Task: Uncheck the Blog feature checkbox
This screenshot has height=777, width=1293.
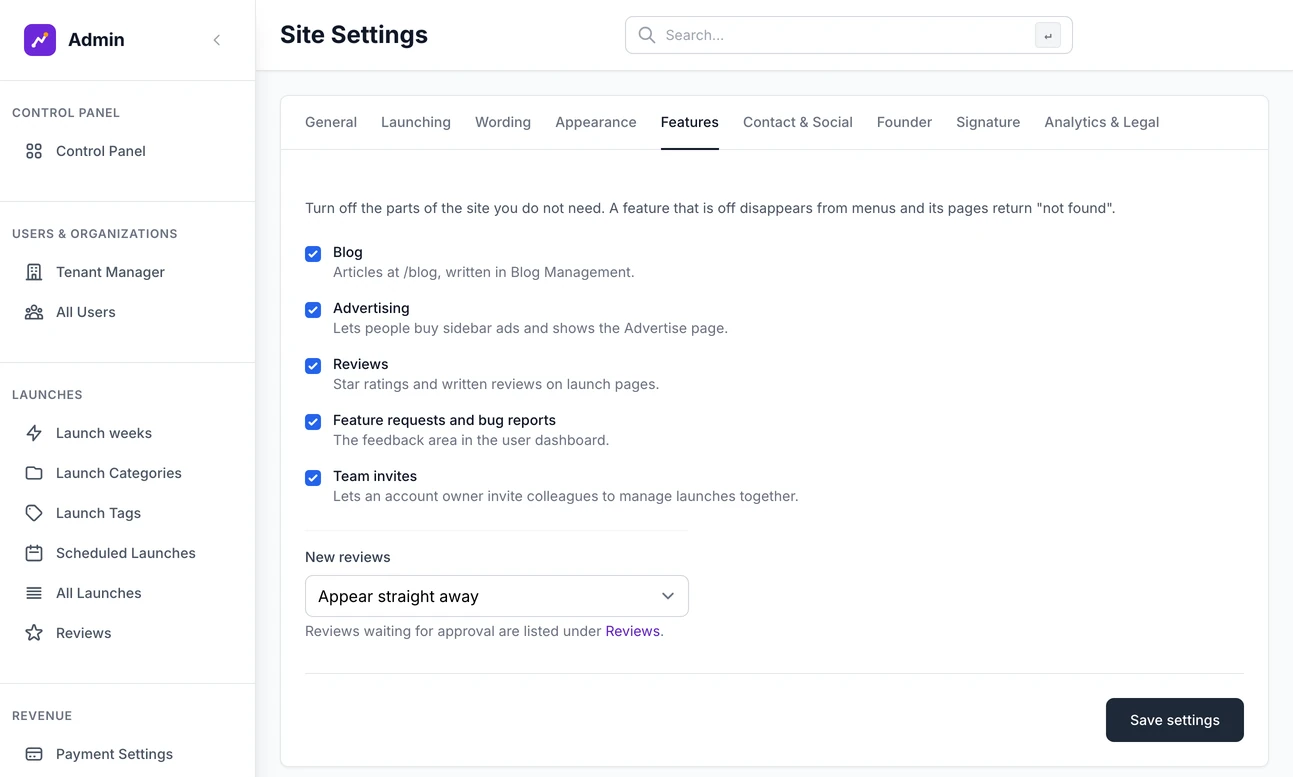Action: (x=313, y=254)
